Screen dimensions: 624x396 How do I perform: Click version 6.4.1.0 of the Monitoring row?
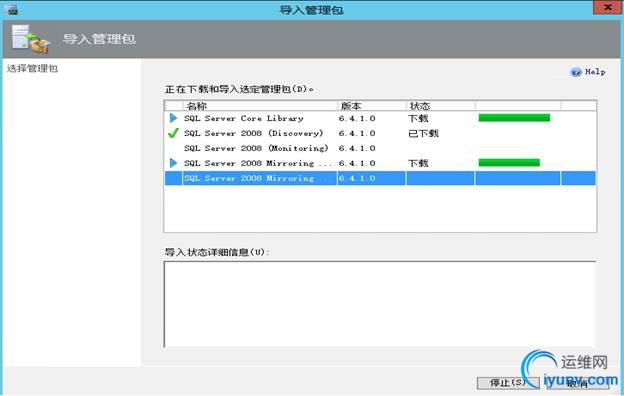tap(357, 148)
